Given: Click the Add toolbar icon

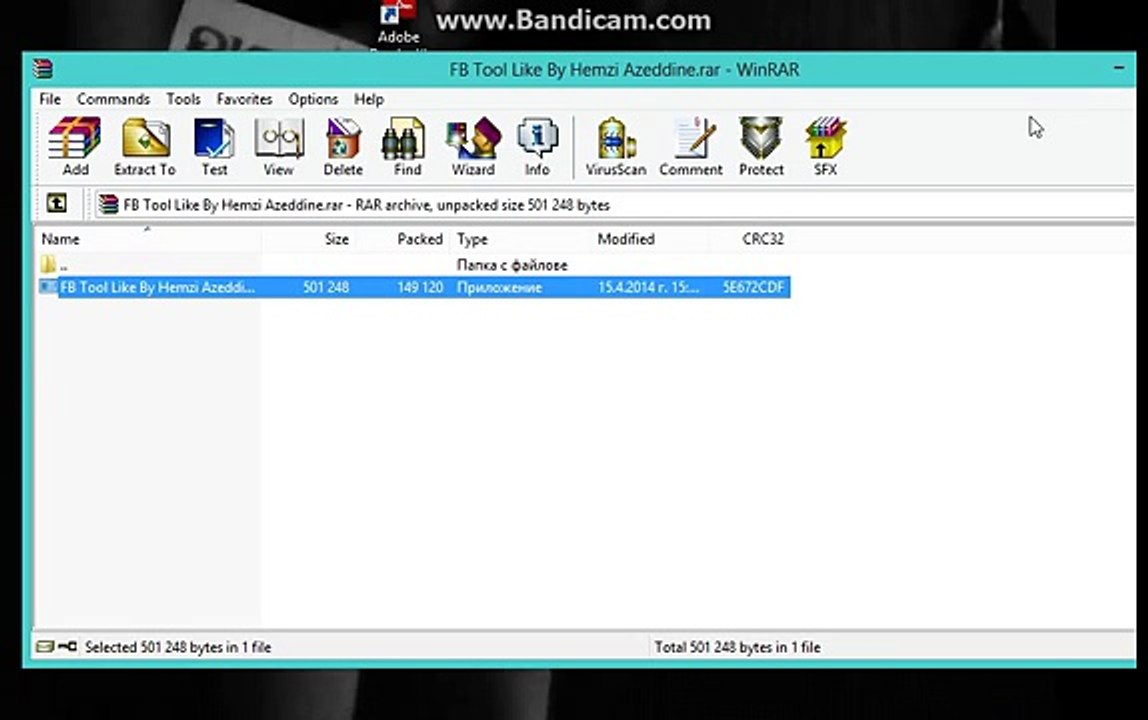Looking at the screenshot, I should coord(75,146).
